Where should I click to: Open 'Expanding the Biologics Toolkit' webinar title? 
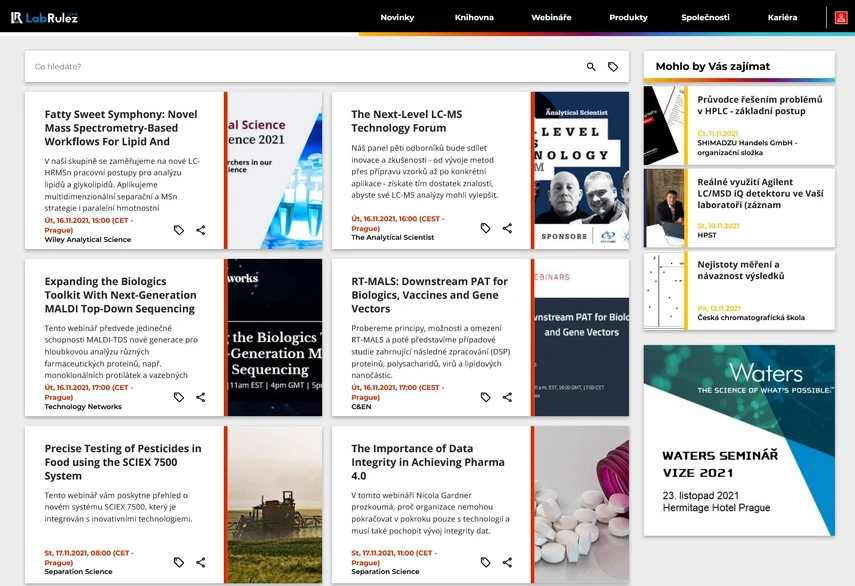(121, 295)
